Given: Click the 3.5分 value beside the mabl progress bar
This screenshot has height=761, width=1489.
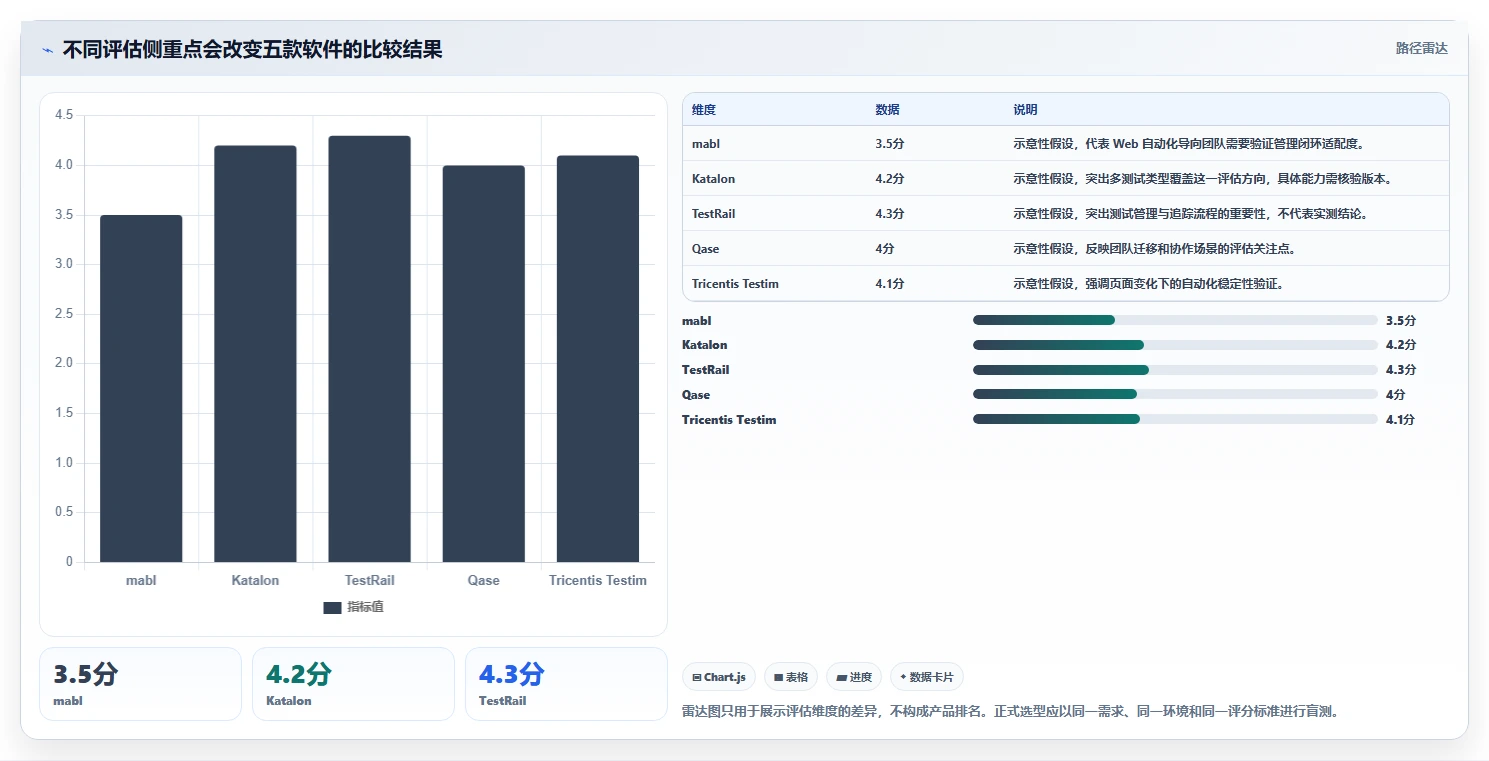Looking at the screenshot, I should tap(1401, 320).
